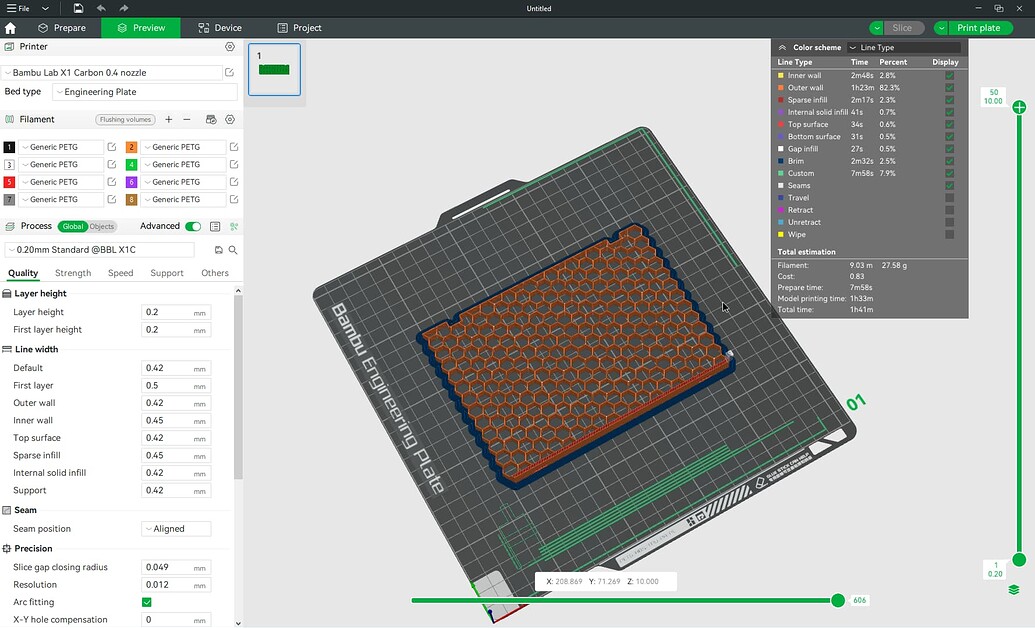Toggle Sparse infill display checkbox
The width and height of the screenshot is (1035, 628).
pyautogui.click(x=949, y=100)
